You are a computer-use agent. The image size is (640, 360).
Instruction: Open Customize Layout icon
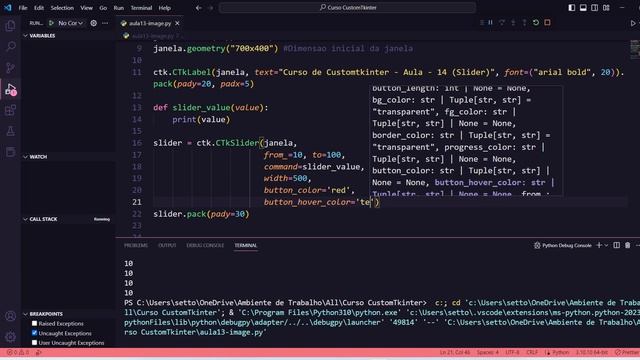click(606, 8)
